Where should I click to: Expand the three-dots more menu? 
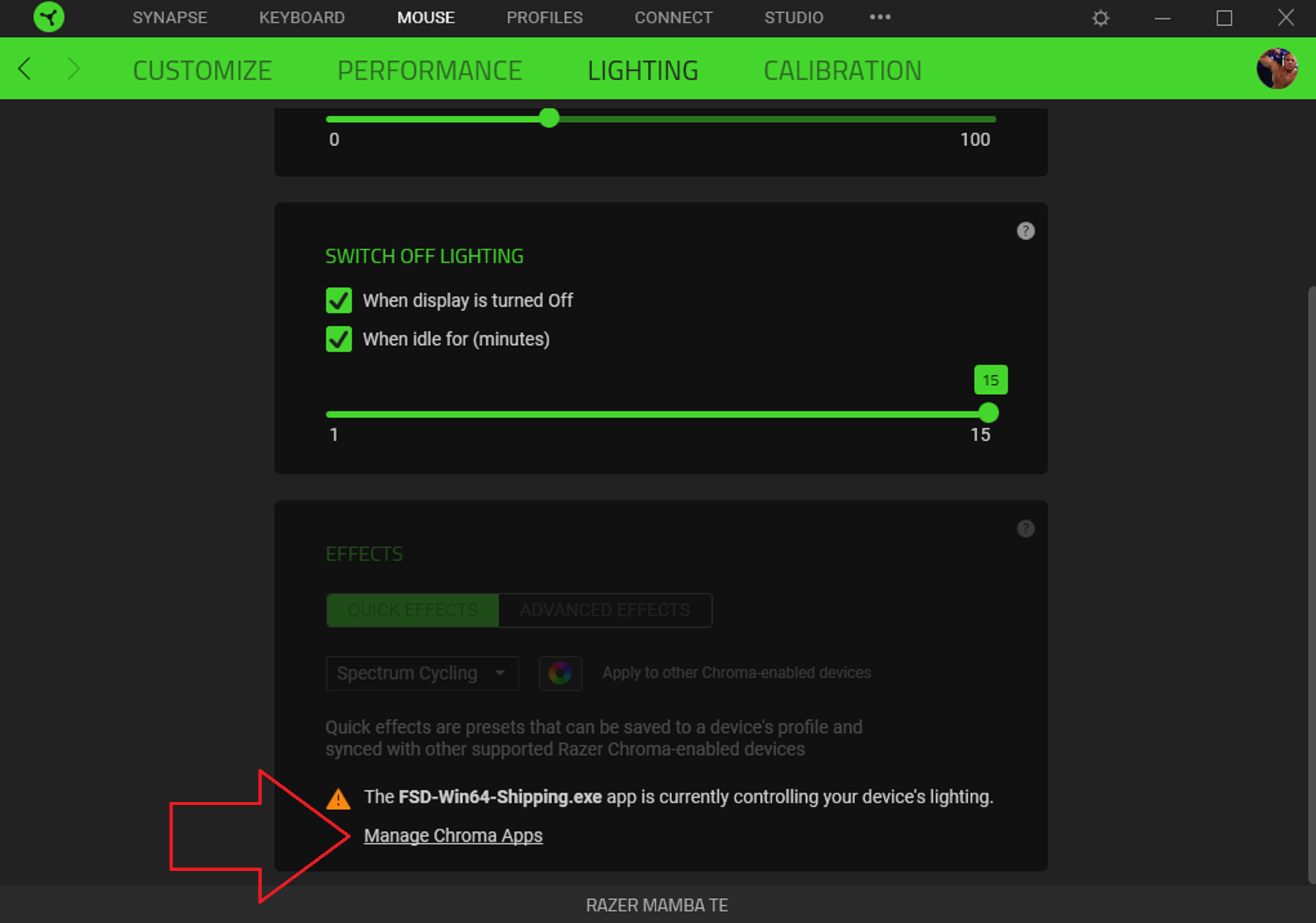click(880, 17)
